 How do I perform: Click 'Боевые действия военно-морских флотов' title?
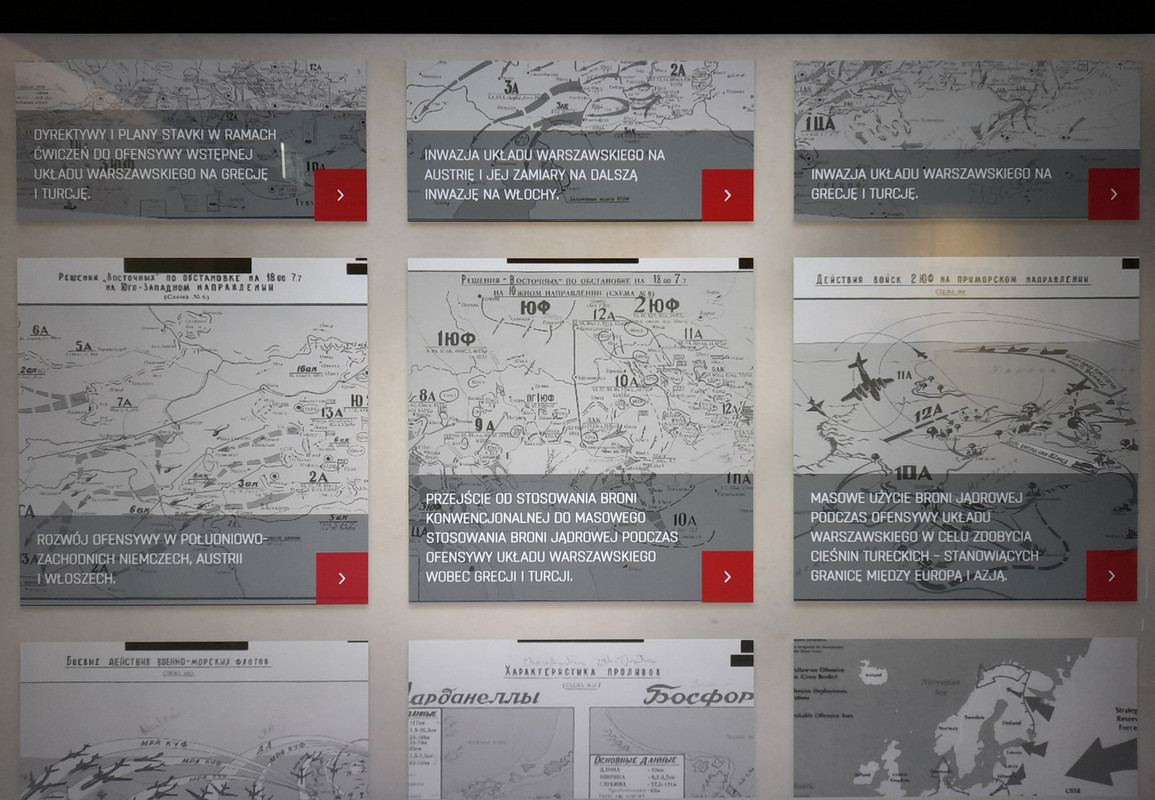point(168,662)
